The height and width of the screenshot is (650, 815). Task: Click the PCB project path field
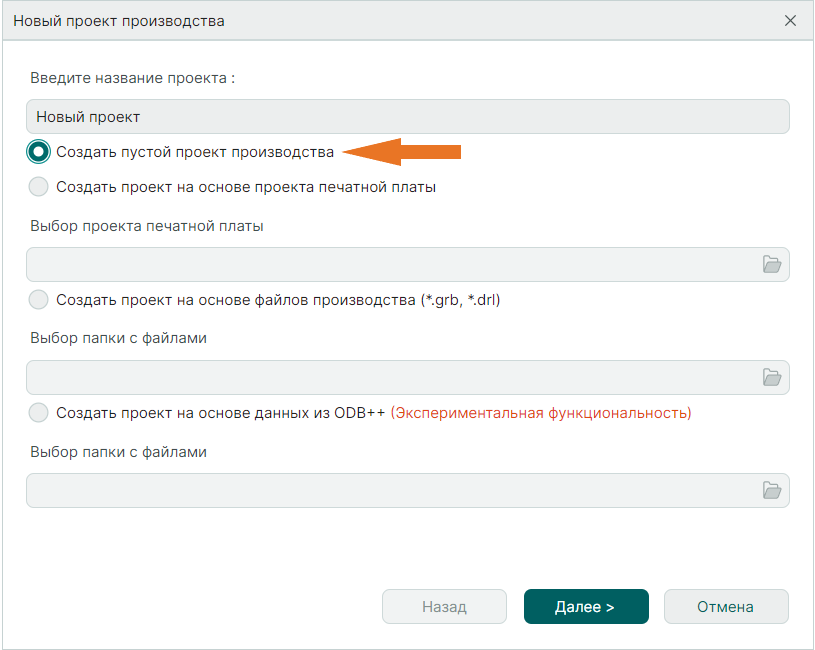(380, 263)
